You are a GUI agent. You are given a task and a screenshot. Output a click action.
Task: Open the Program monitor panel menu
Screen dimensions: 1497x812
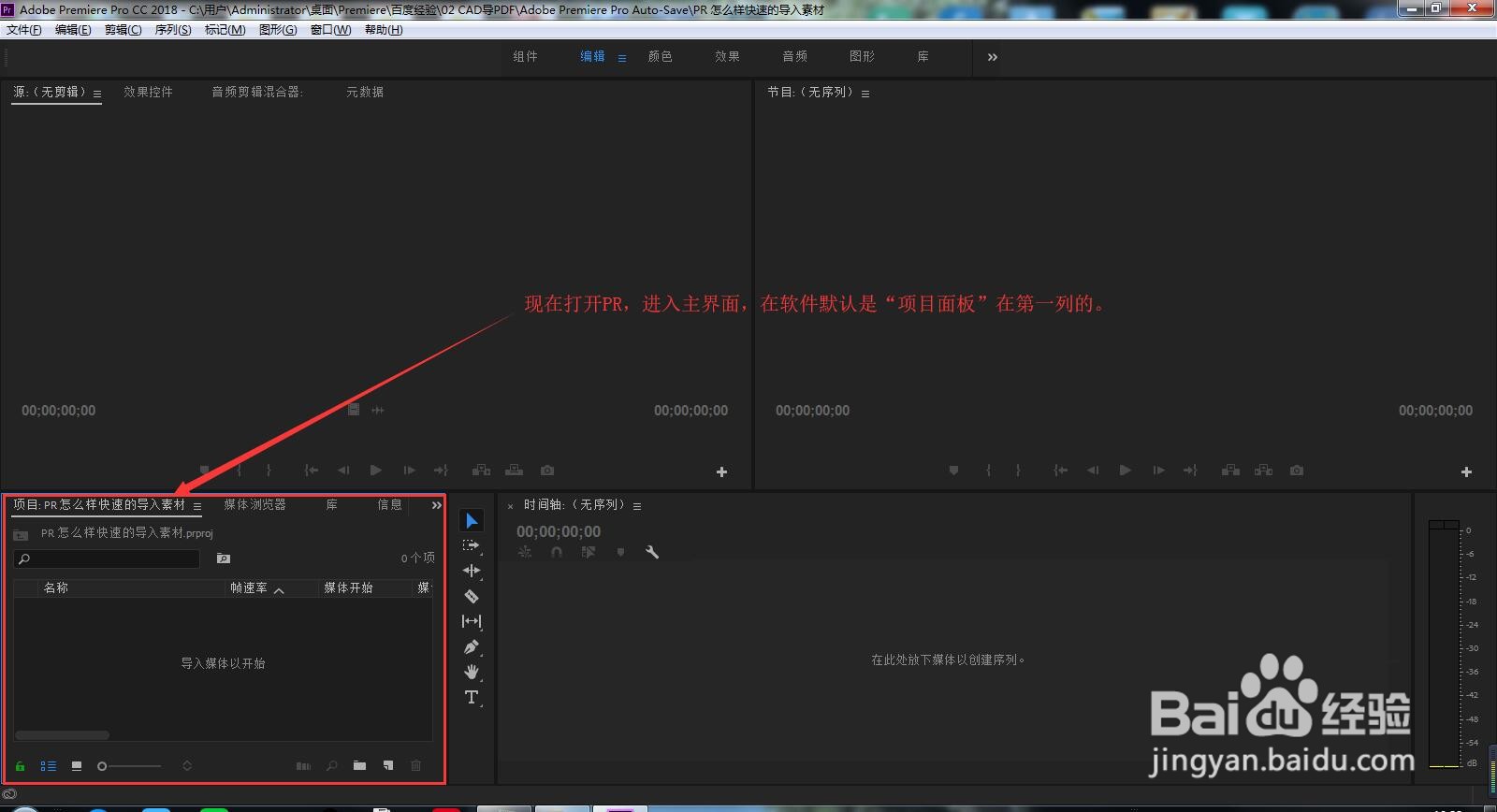point(865,94)
